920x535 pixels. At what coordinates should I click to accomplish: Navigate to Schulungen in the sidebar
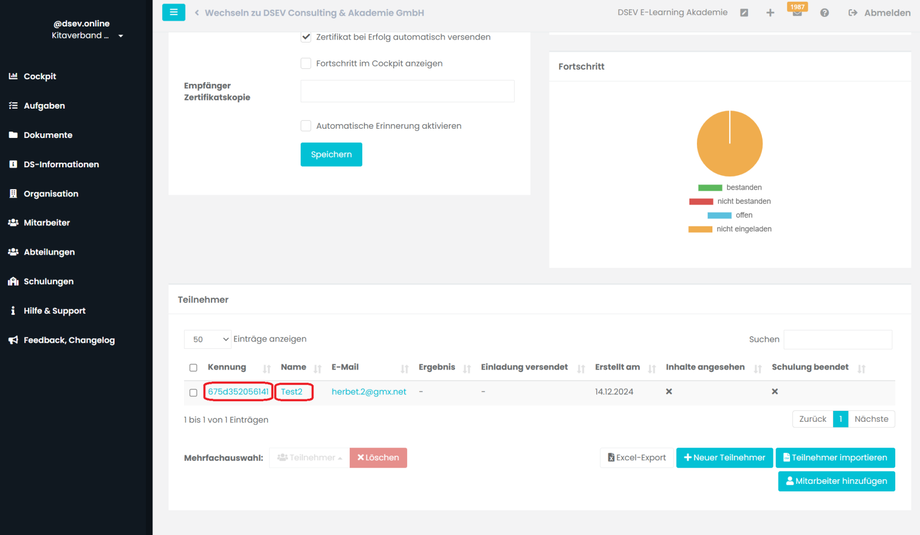point(49,282)
